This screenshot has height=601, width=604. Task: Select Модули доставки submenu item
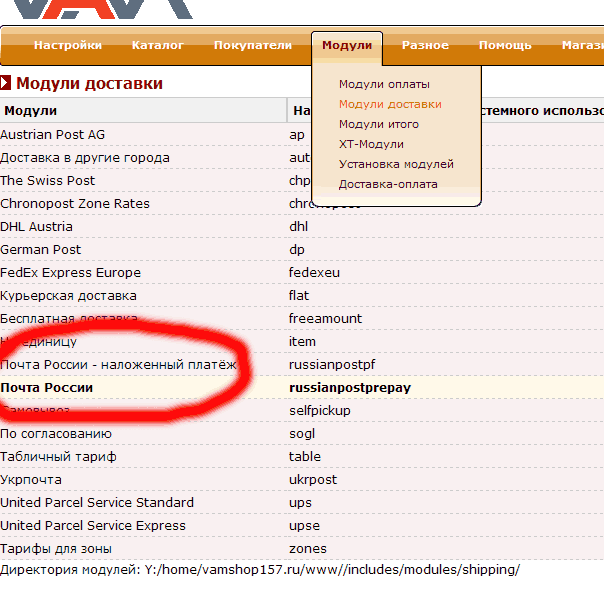(x=390, y=104)
